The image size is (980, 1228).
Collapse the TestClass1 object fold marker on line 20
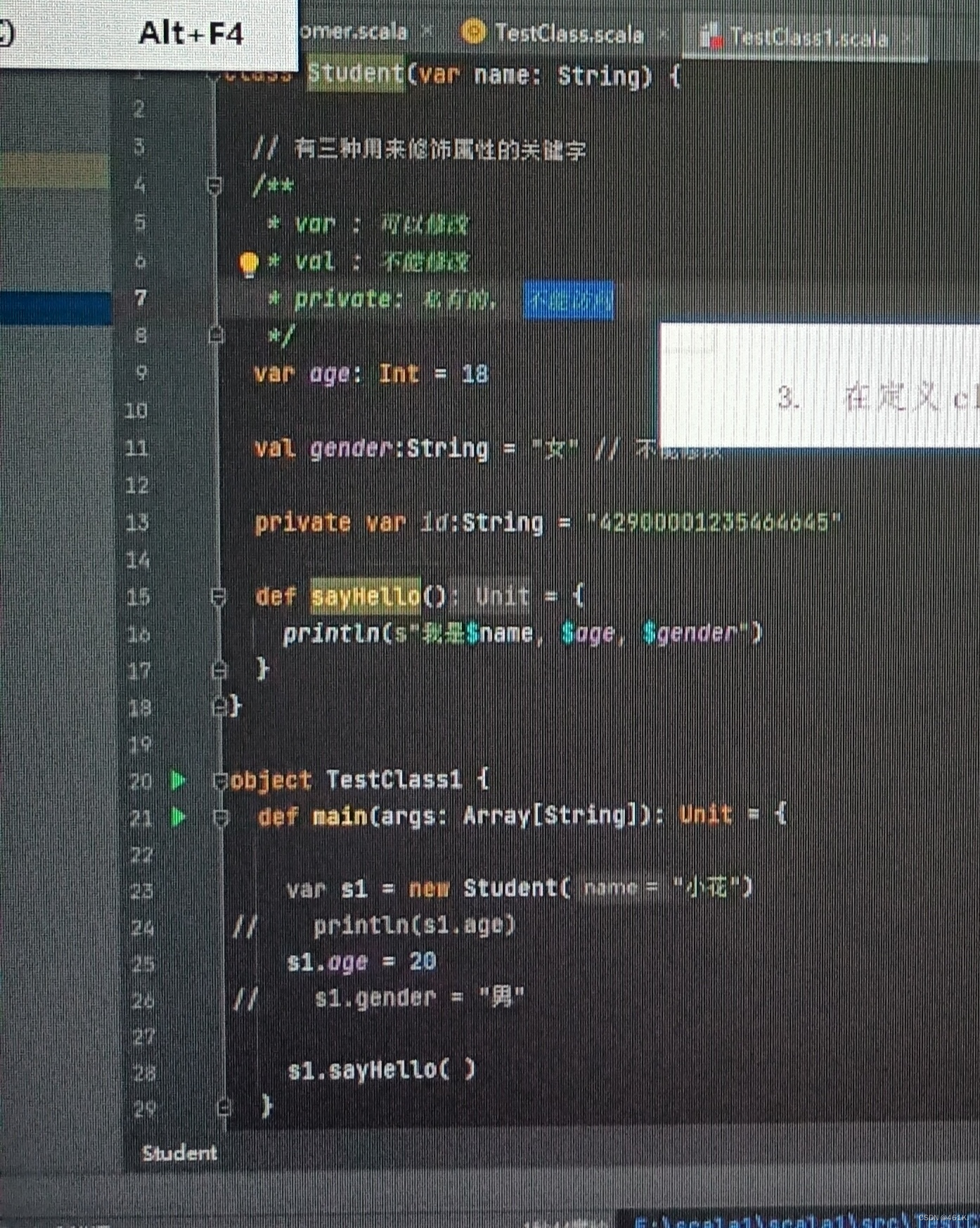point(220,781)
